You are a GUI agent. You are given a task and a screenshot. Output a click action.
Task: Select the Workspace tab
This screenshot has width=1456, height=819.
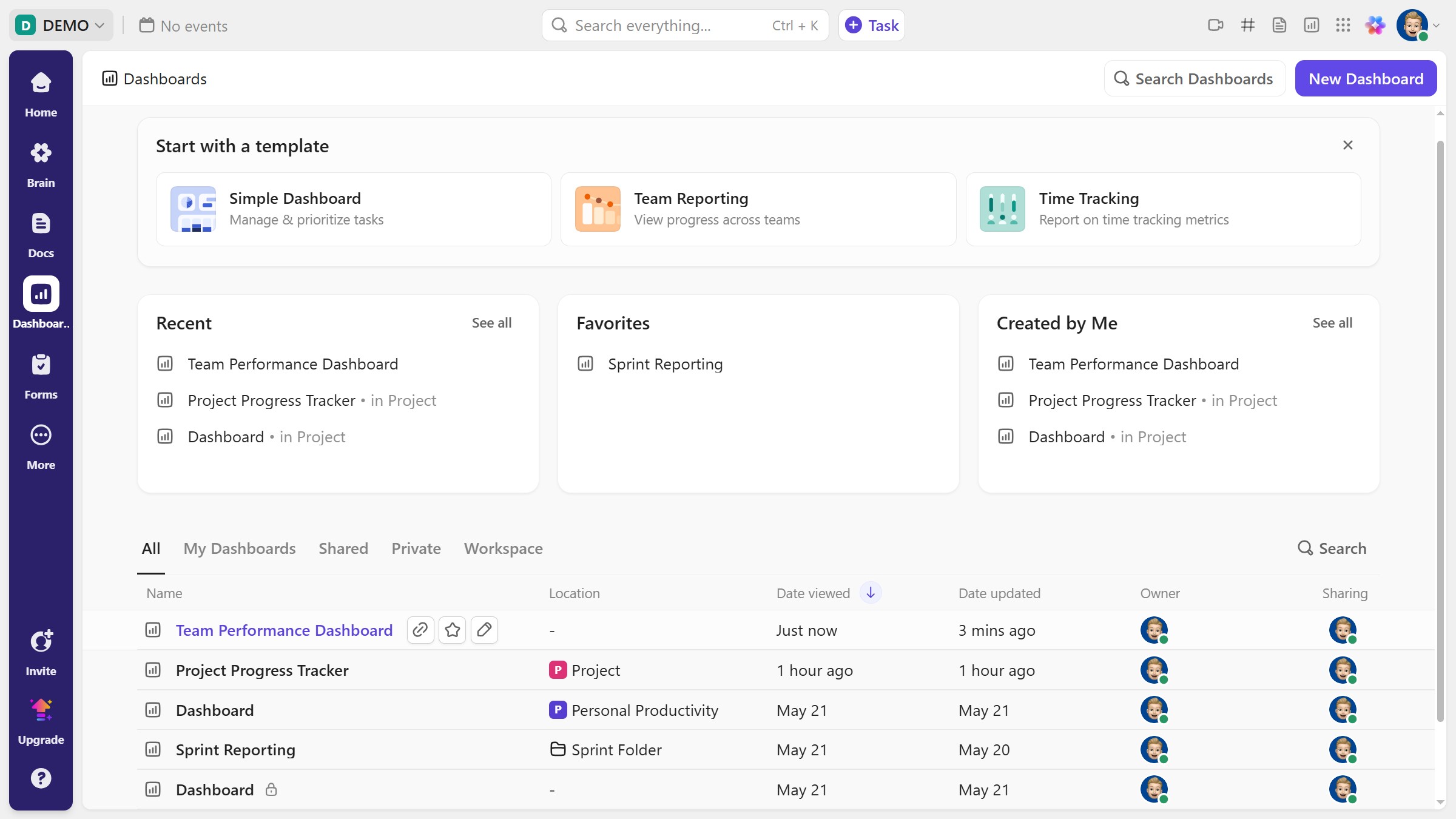(x=503, y=548)
